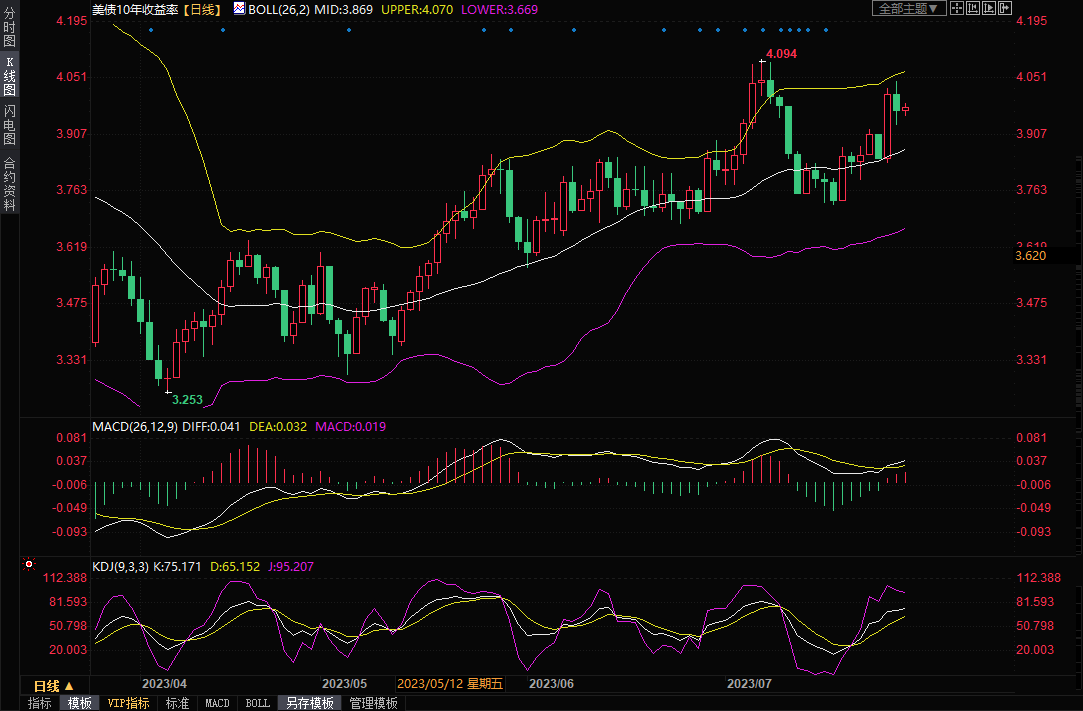The width and height of the screenshot is (1083, 711).
Task: Click 另存模板 button
Action: [309, 703]
